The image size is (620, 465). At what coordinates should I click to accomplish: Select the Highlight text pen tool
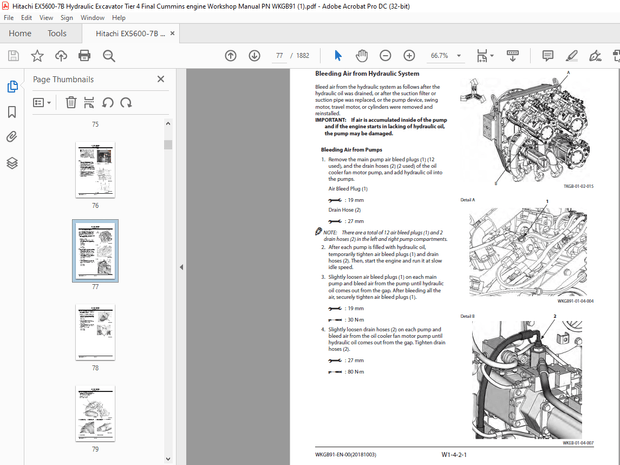click(x=571, y=56)
